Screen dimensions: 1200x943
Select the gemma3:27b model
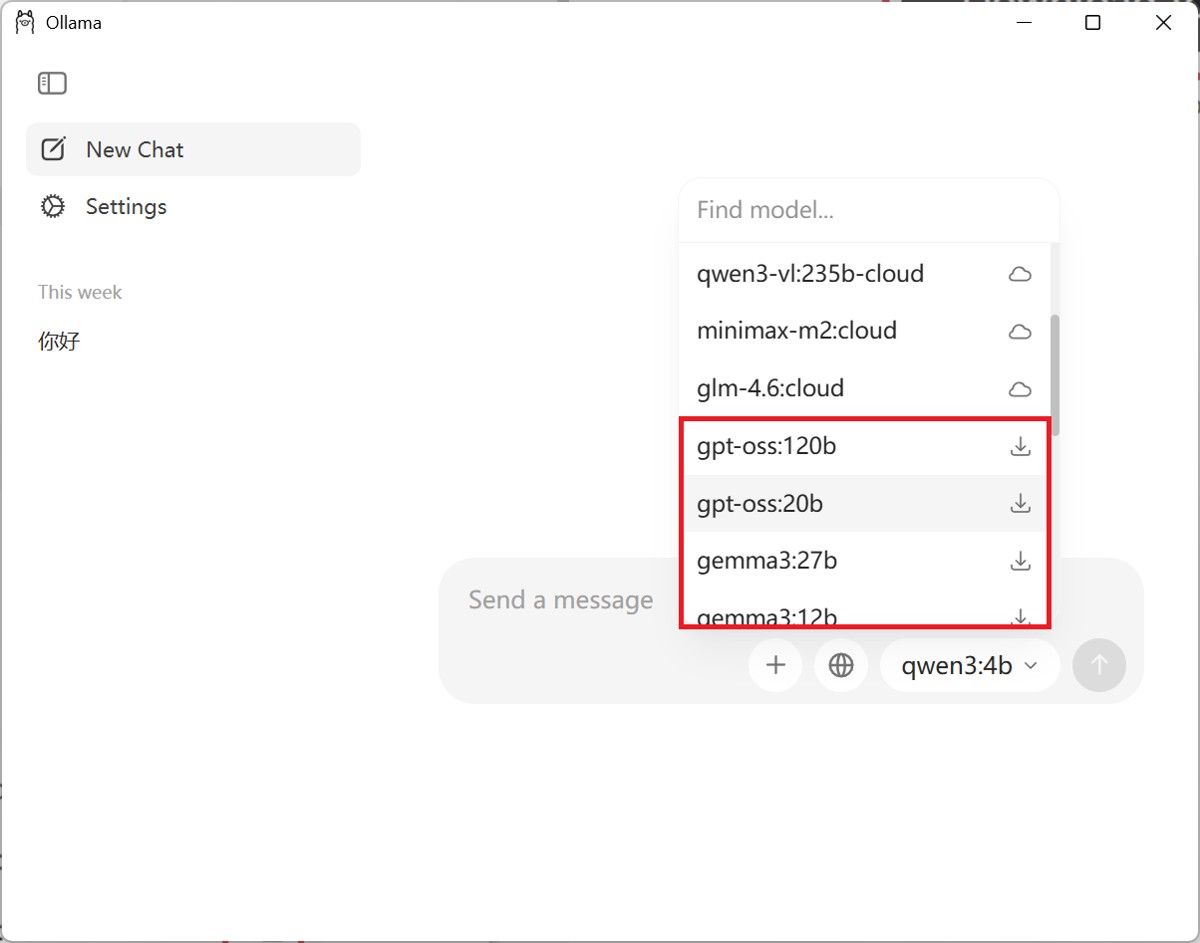click(864, 561)
